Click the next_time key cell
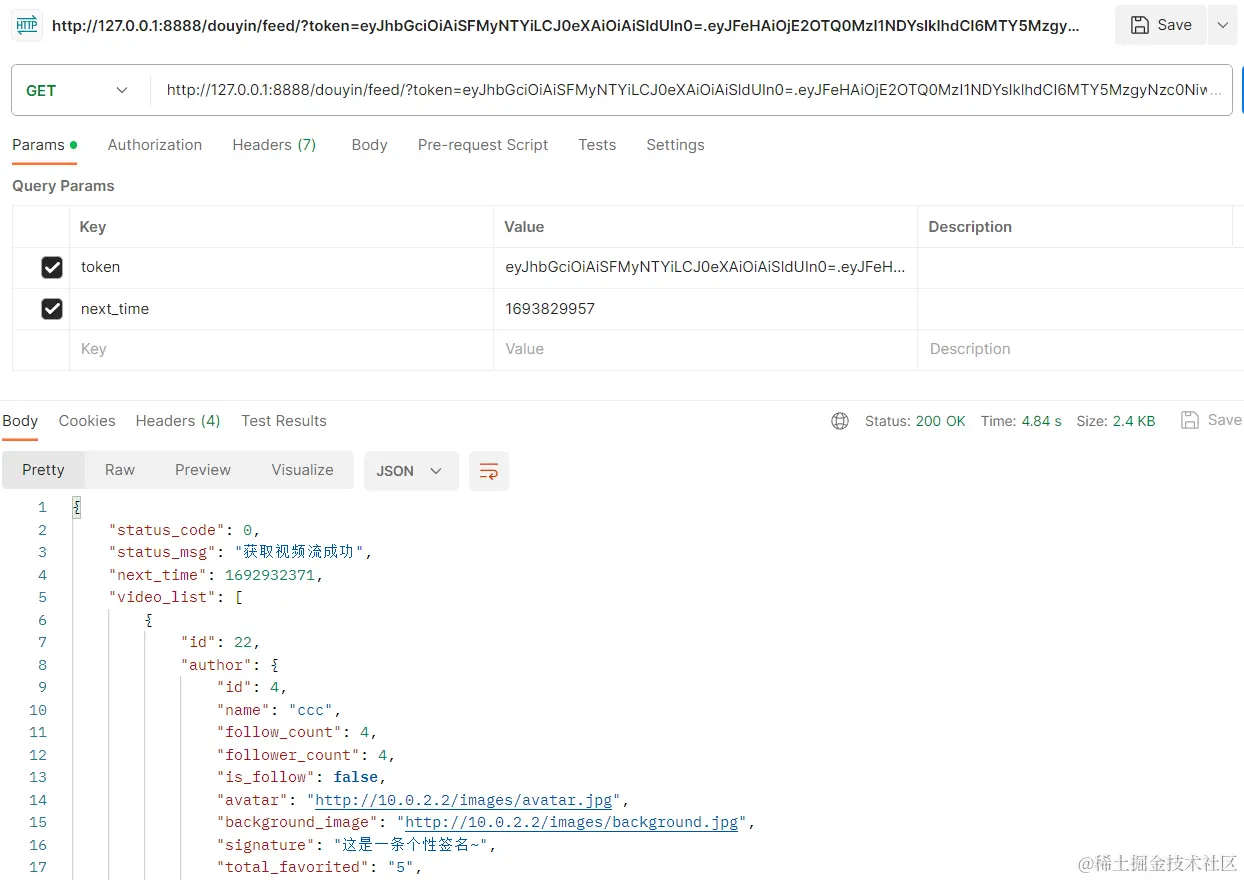This screenshot has height=880, width=1244. [x=281, y=309]
